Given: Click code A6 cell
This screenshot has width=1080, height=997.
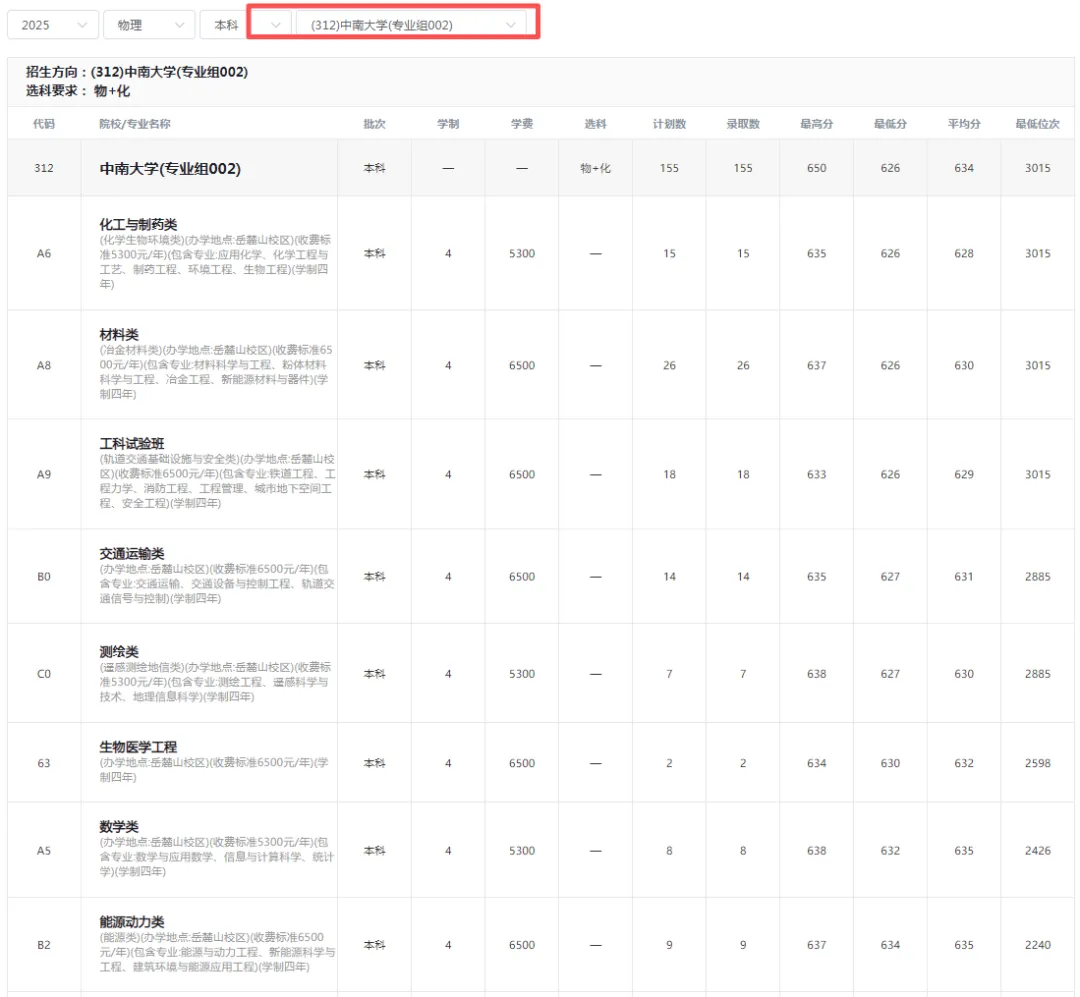Looking at the screenshot, I should 43,254.
